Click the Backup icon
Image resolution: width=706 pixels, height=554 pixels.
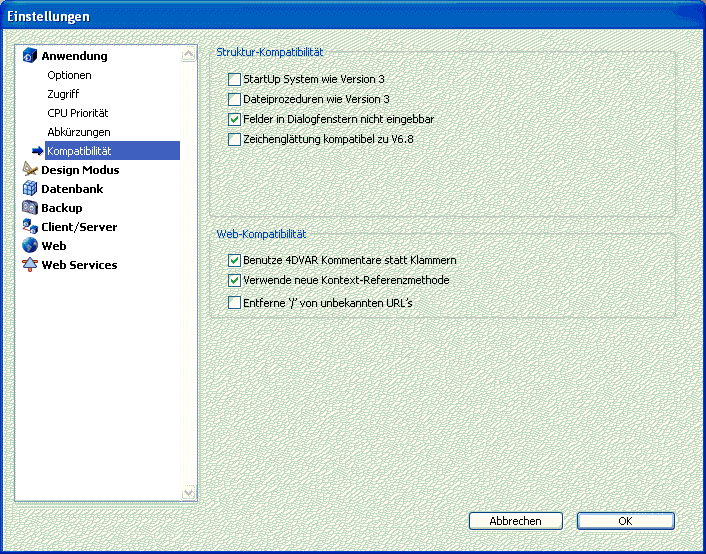click(29, 208)
